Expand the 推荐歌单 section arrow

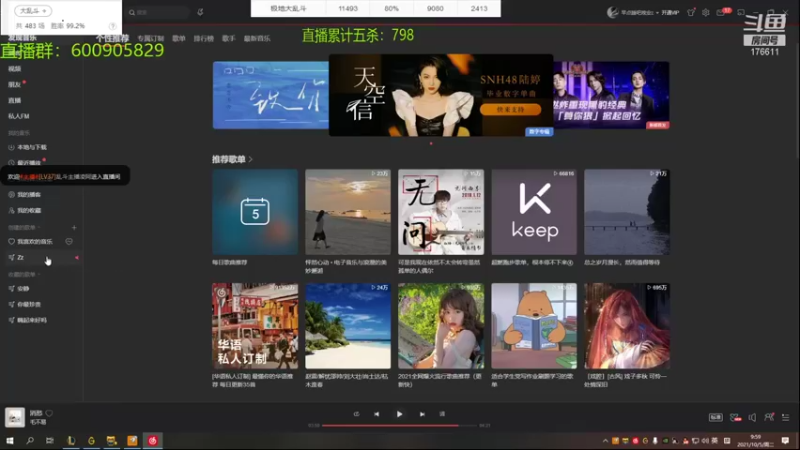pos(251,160)
